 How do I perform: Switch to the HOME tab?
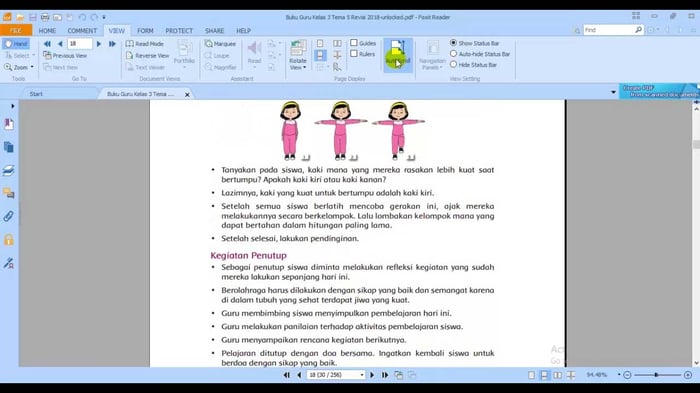47,30
